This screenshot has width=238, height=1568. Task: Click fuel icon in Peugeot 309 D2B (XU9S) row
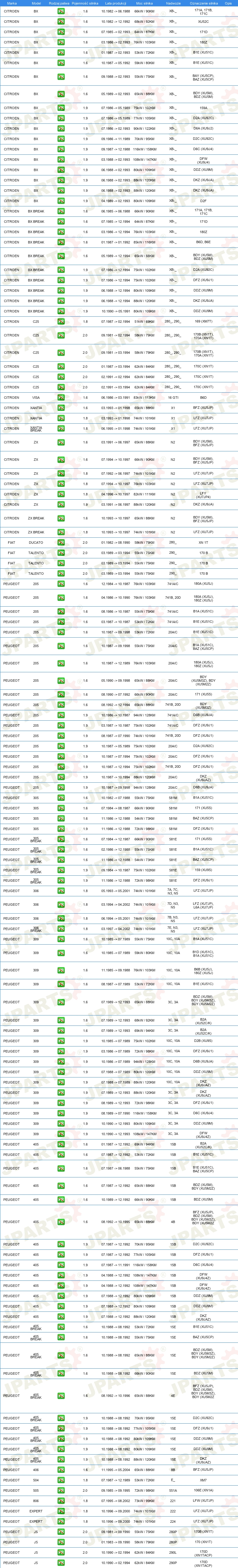(61, 1041)
